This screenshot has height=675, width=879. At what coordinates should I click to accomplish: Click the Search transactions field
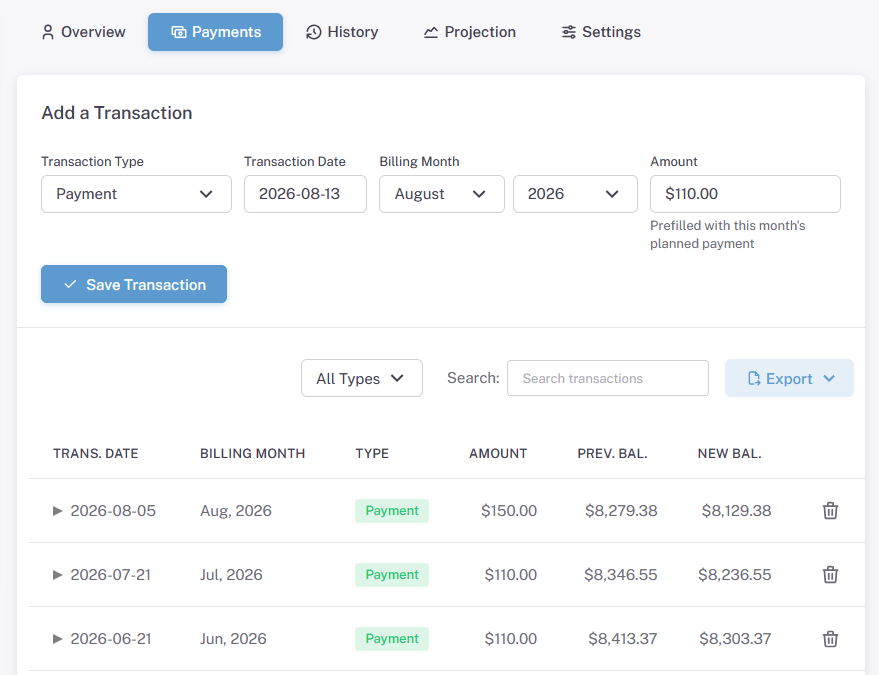pyautogui.click(x=608, y=378)
